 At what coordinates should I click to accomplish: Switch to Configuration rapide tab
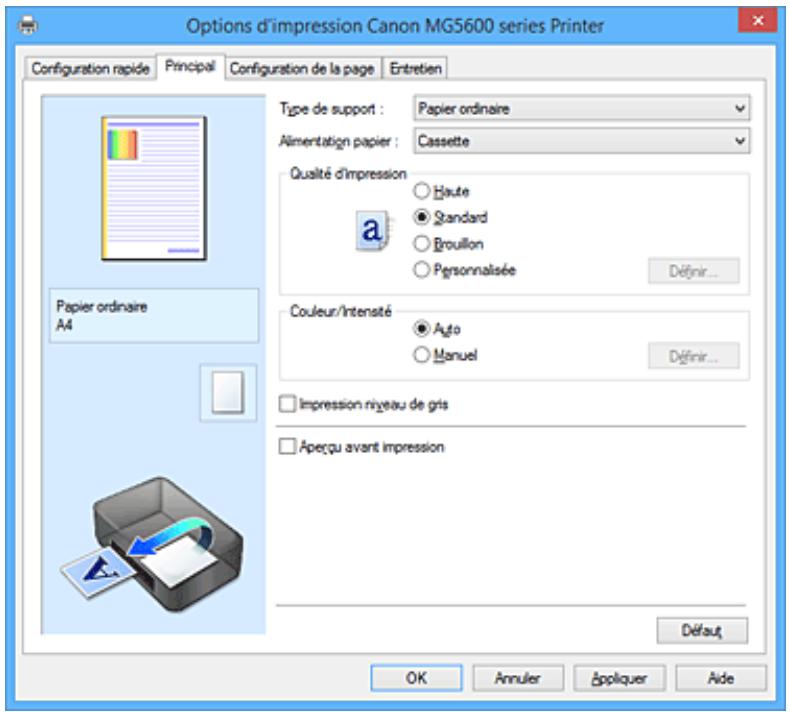pyautogui.click(x=90, y=69)
